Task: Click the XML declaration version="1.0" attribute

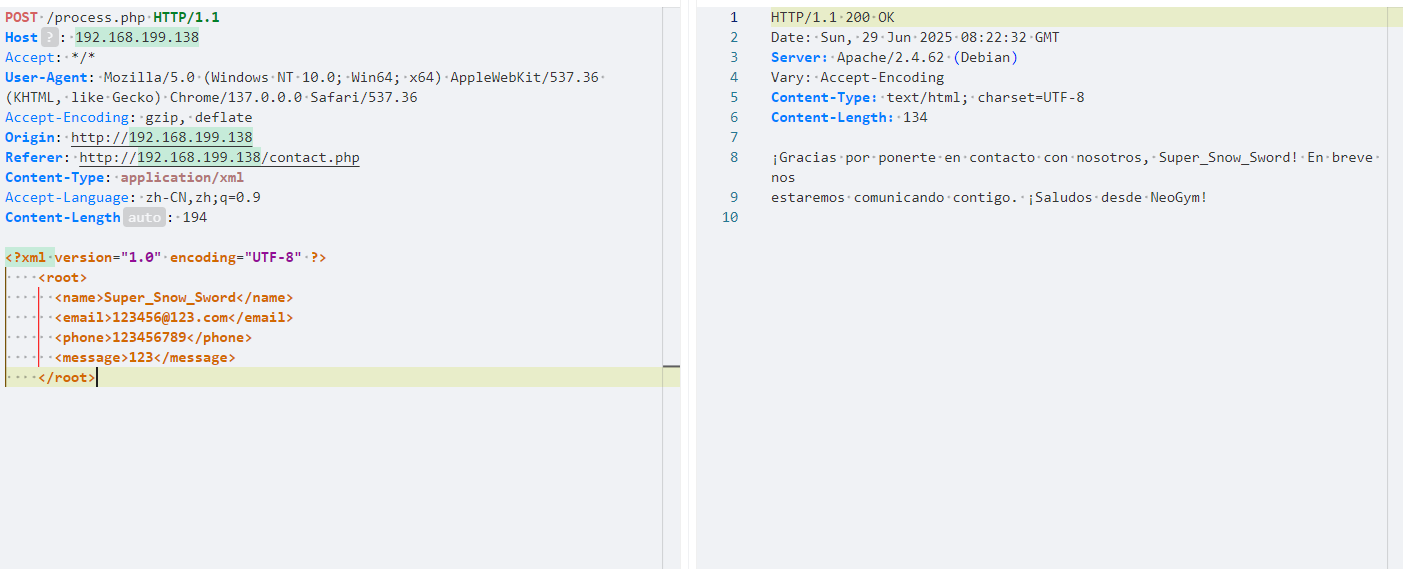Action: pyautogui.click(x=108, y=258)
